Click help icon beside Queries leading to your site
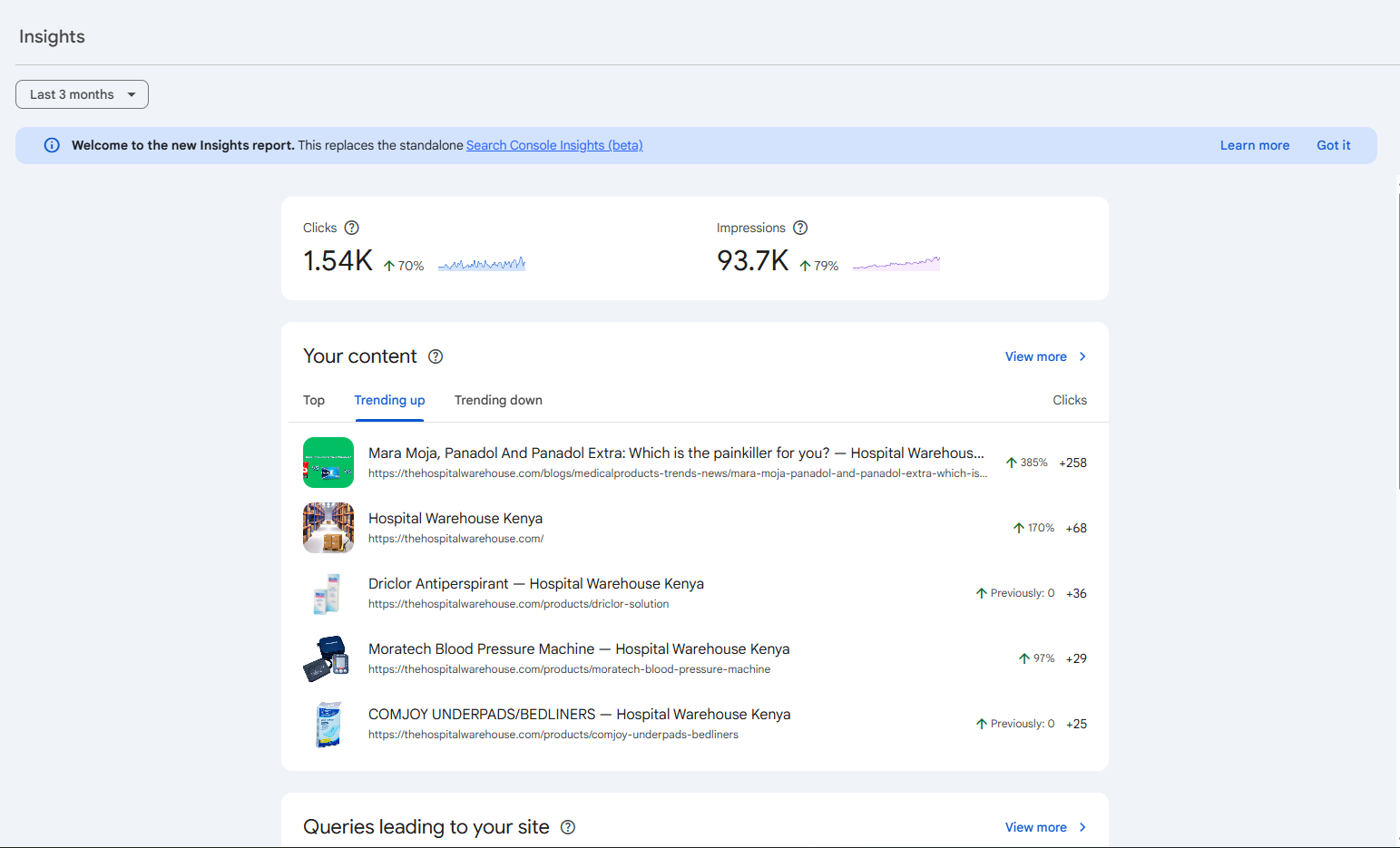Viewport: 1400px width, 848px height. [x=568, y=827]
